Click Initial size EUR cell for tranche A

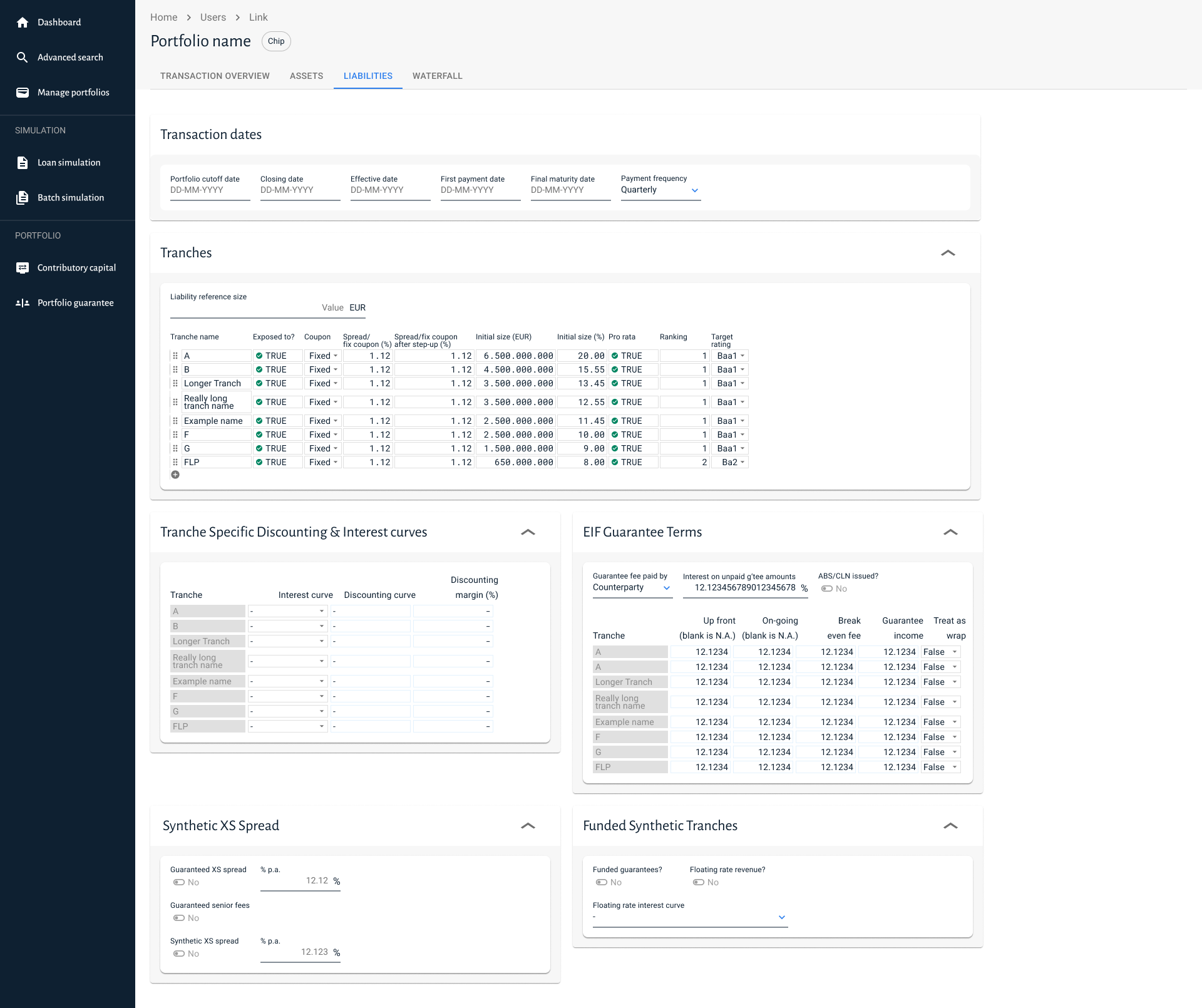coord(516,356)
